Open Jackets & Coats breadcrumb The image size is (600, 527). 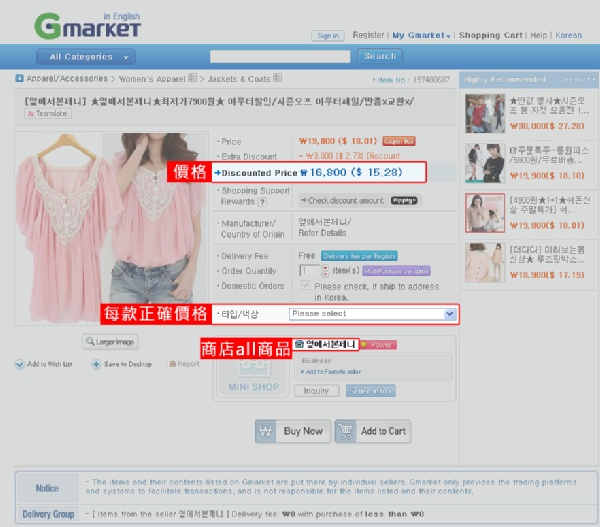239,79
